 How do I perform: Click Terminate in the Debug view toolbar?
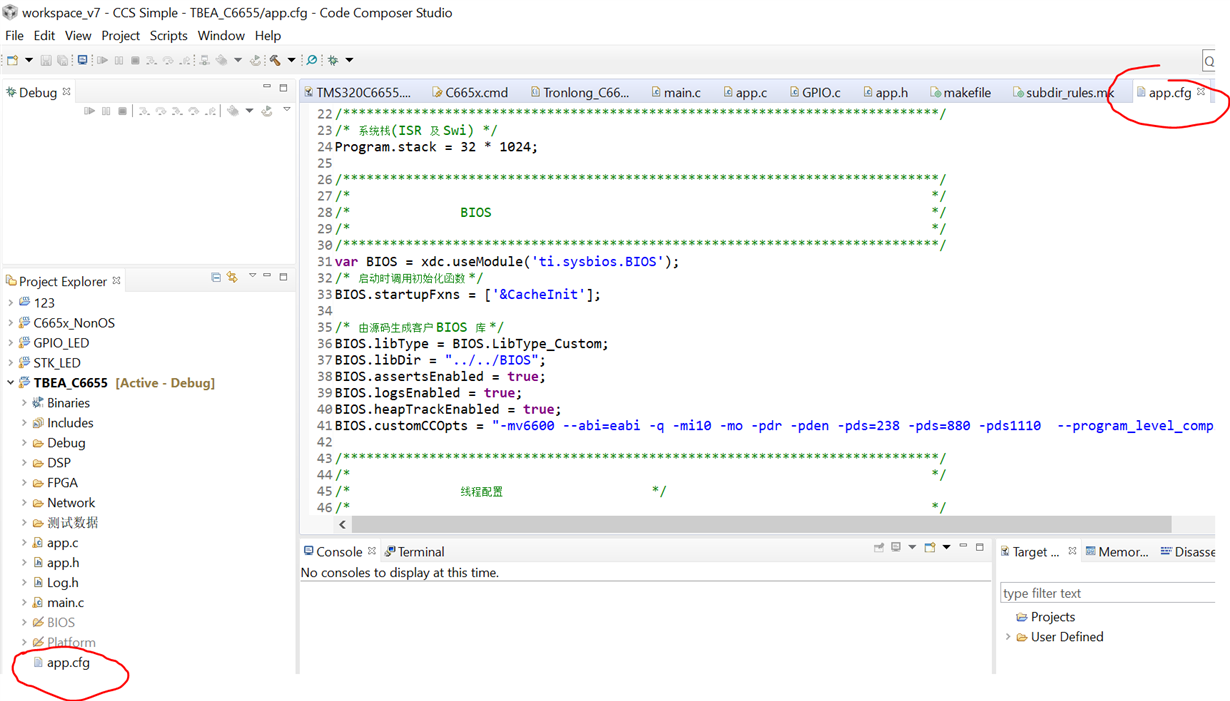[122, 111]
